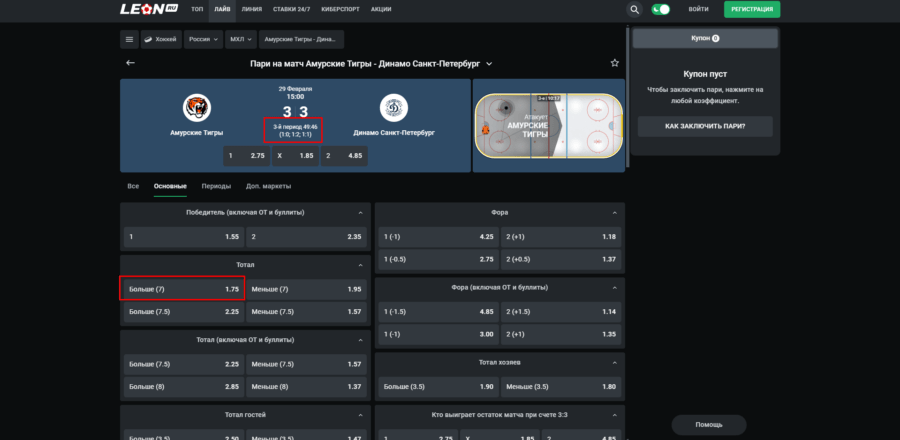This screenshot has width=900, height=440.
Task: Open the МХЛ league dropdown
Action: point(240,39)
